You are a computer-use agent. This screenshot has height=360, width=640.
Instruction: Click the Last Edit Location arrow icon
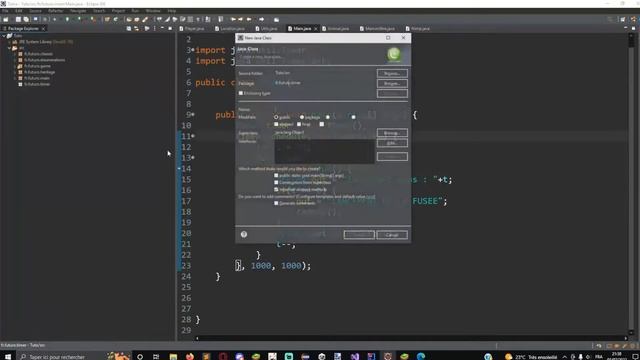click(x=233, y=19)
